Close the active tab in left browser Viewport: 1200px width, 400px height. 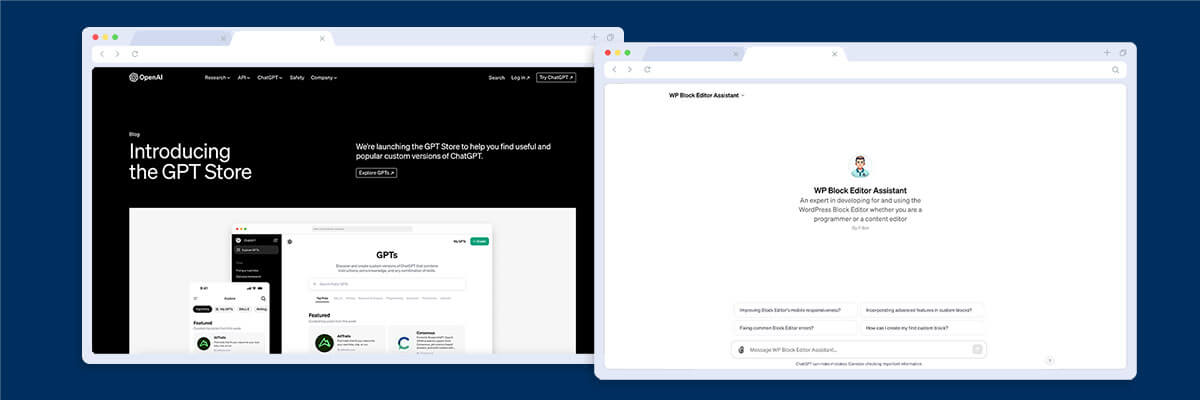tap(322, 38)
